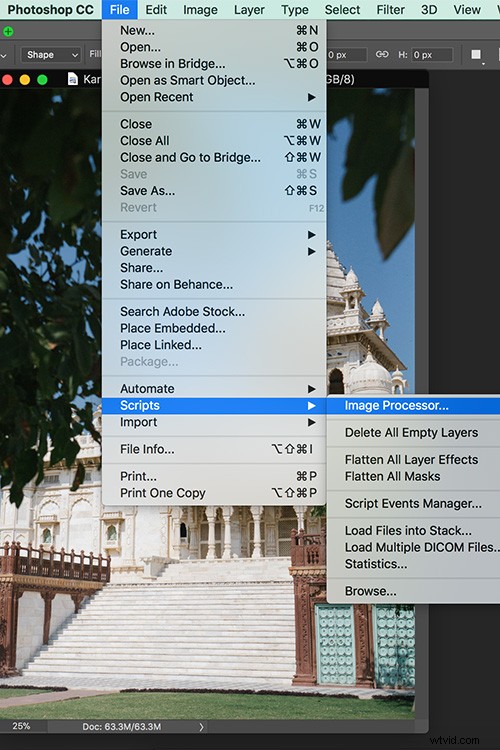Screen dimensions: 500x750
Task: Run Flatten All Masks script
Action: 413,476
